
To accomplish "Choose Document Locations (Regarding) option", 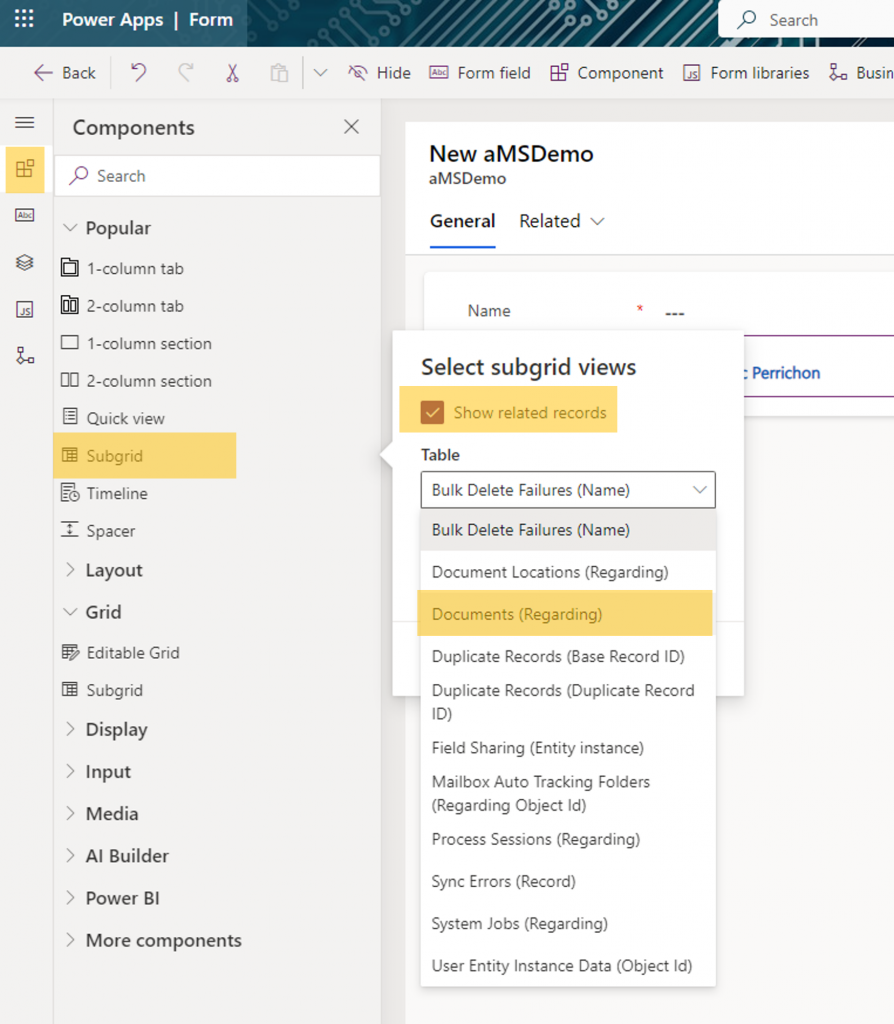I will click(x=568, y=572).
